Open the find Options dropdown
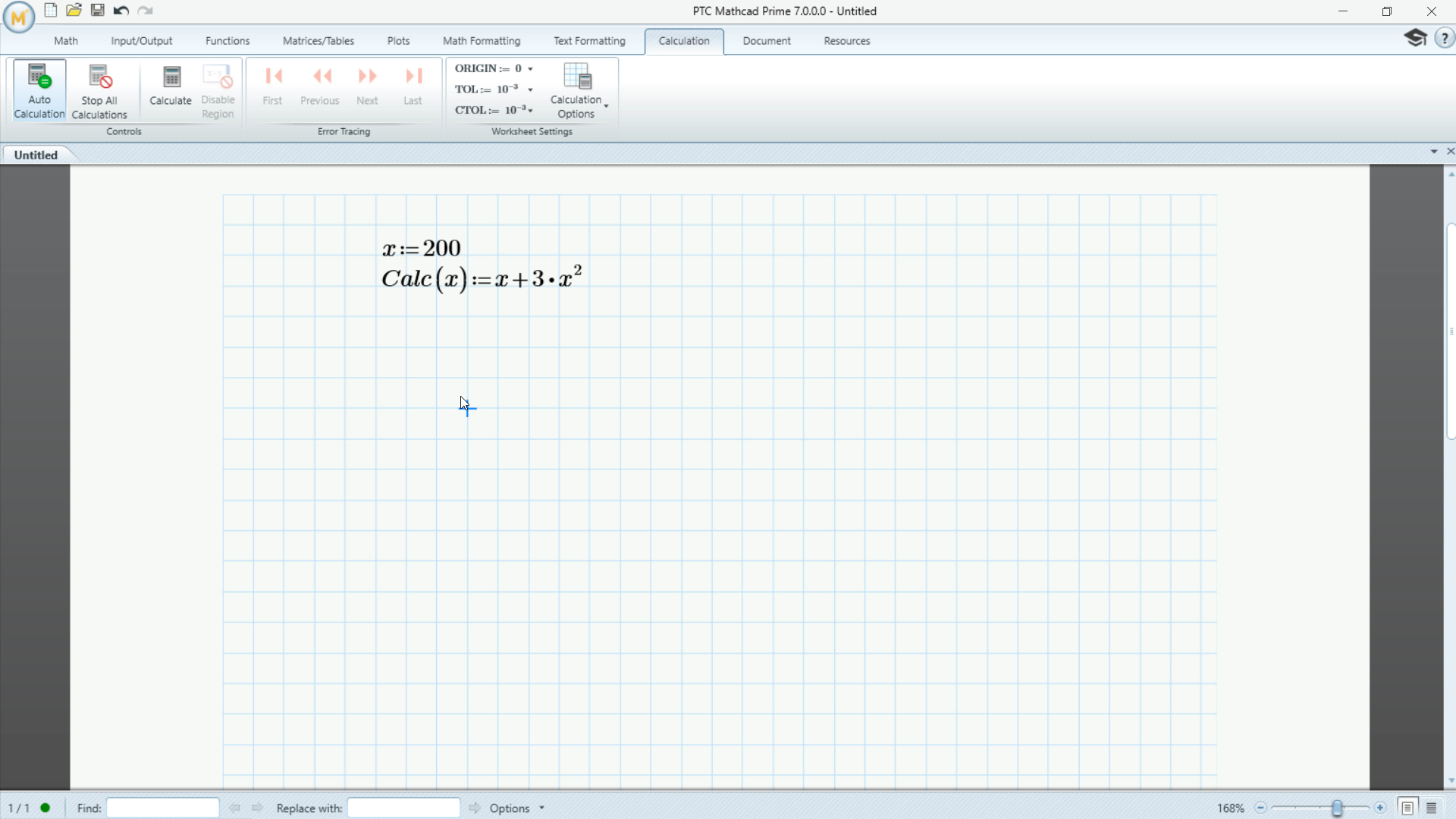The image size is (1456, 819). click(517, 808)
